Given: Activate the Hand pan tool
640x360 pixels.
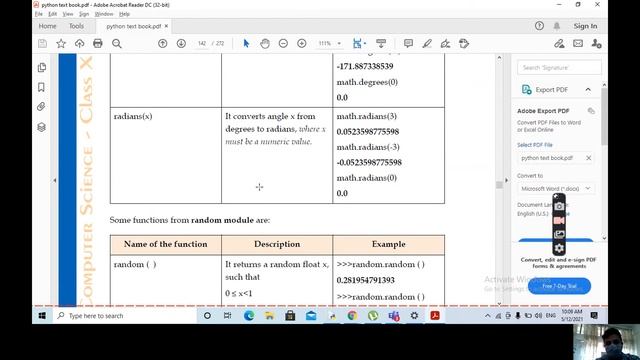Looking at the screenshot, I should click(x=265, y=43).
